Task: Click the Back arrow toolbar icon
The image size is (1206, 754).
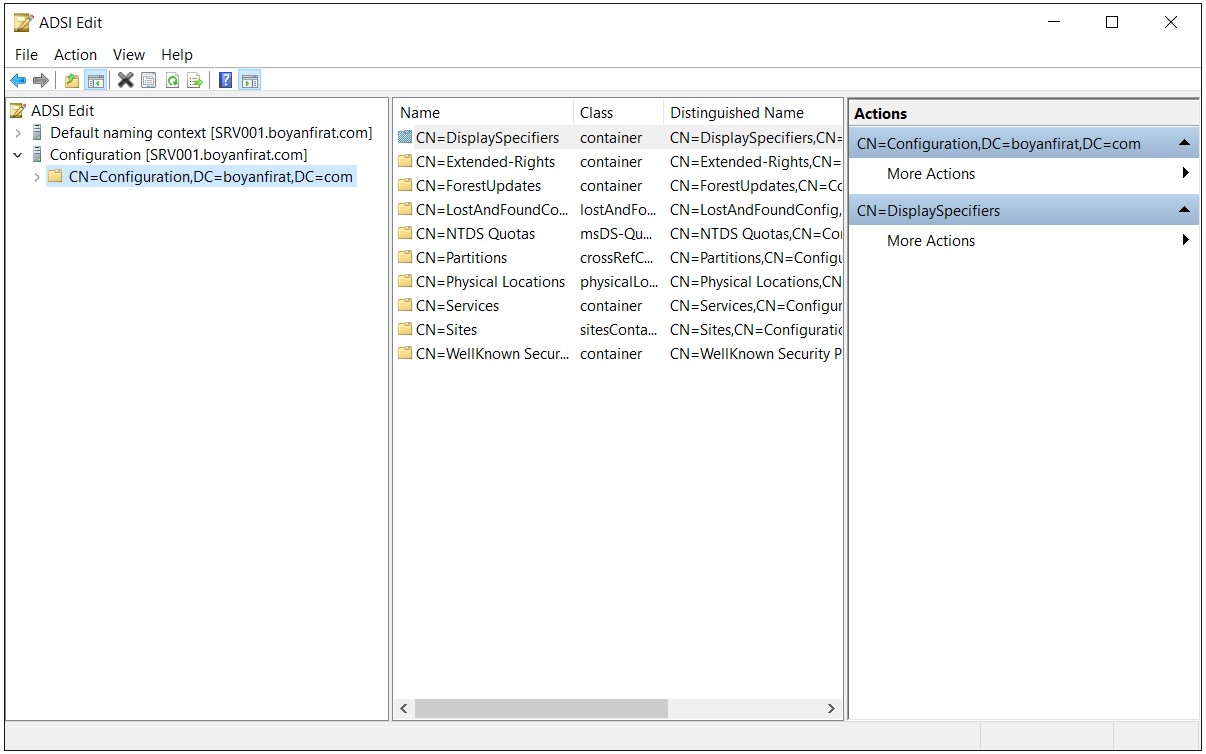Action: tap(18, 81)
